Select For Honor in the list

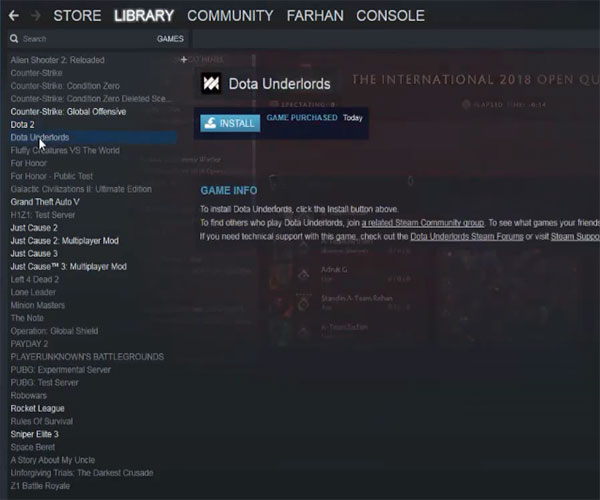(29, 163)
